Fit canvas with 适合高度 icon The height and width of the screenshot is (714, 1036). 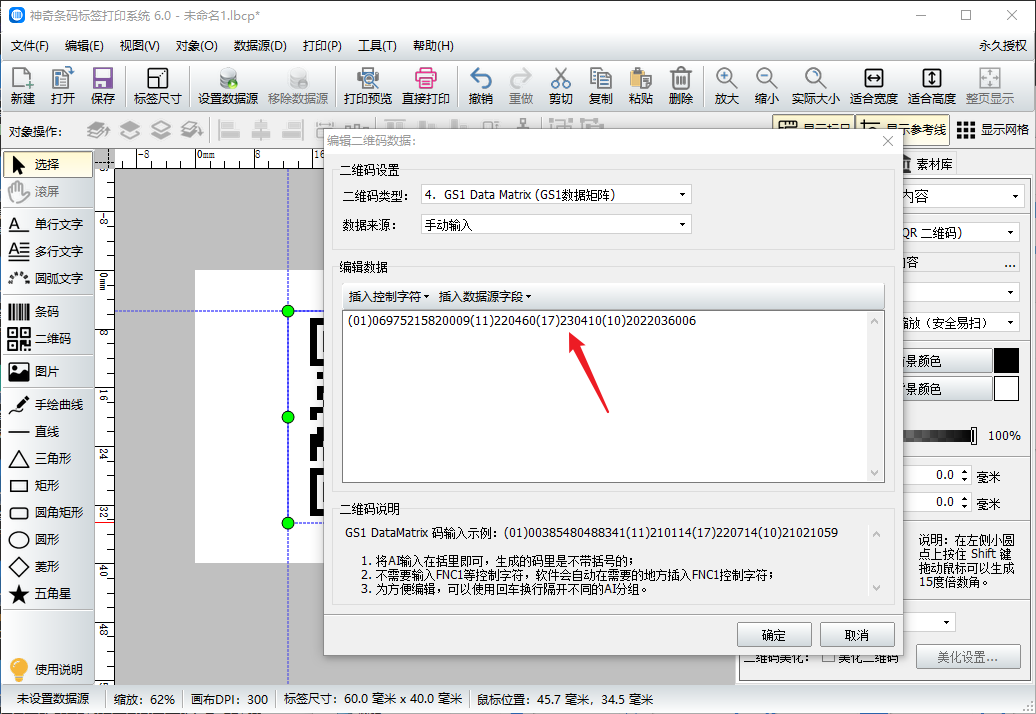[932, 86]
